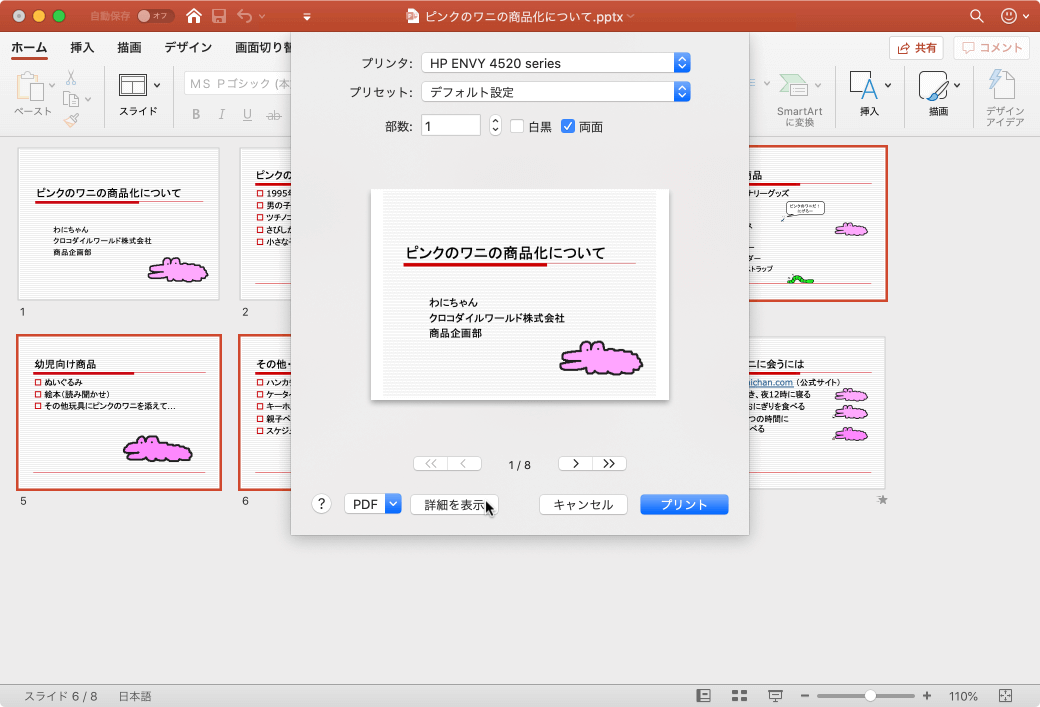Click the Cut scissors icon
The image size is (1040, 707).
point(71,78)
